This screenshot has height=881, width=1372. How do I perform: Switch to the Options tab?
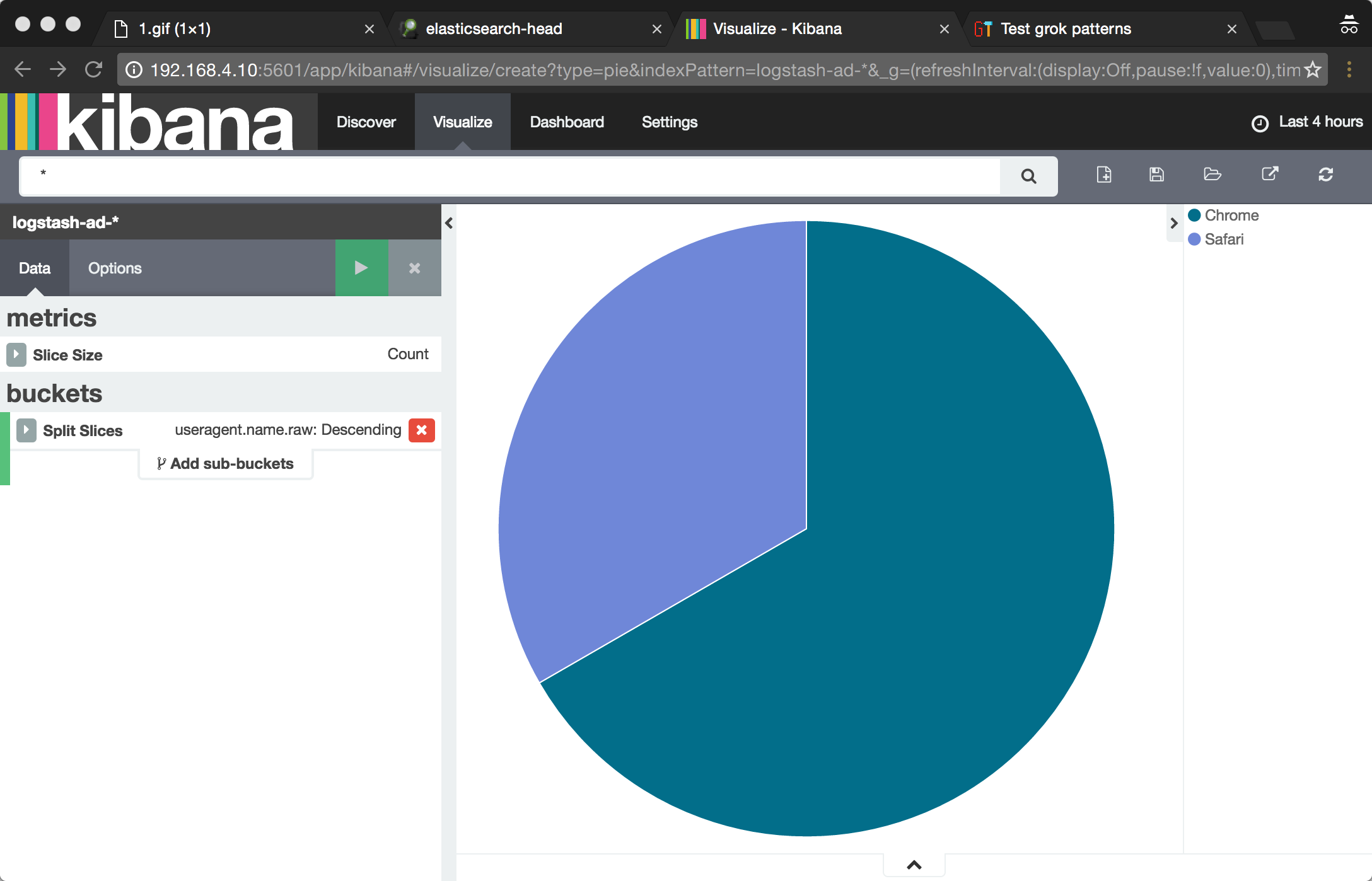pos(115,268)
